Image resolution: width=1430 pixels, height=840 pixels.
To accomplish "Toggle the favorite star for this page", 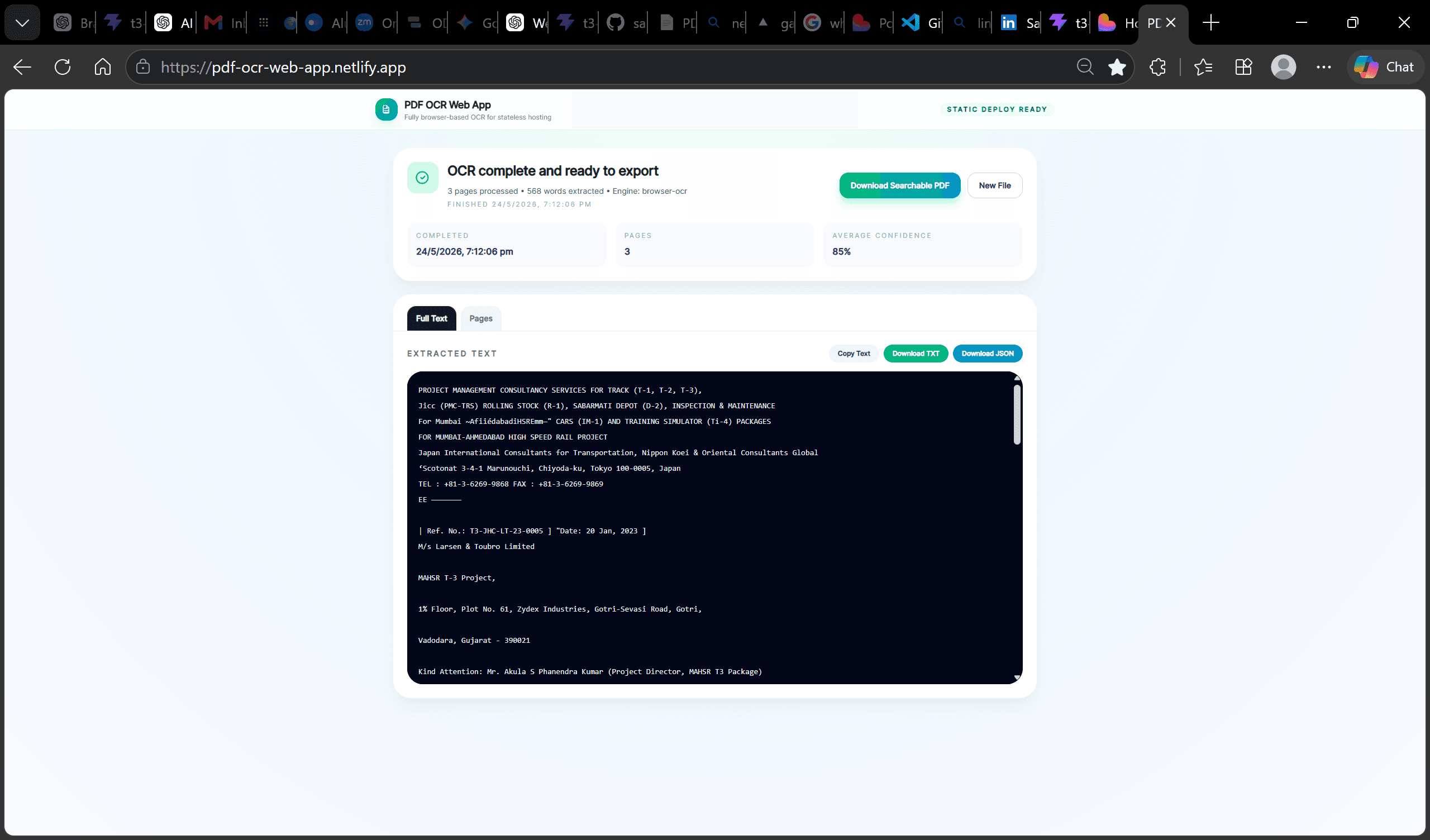I will point(1117,67).
